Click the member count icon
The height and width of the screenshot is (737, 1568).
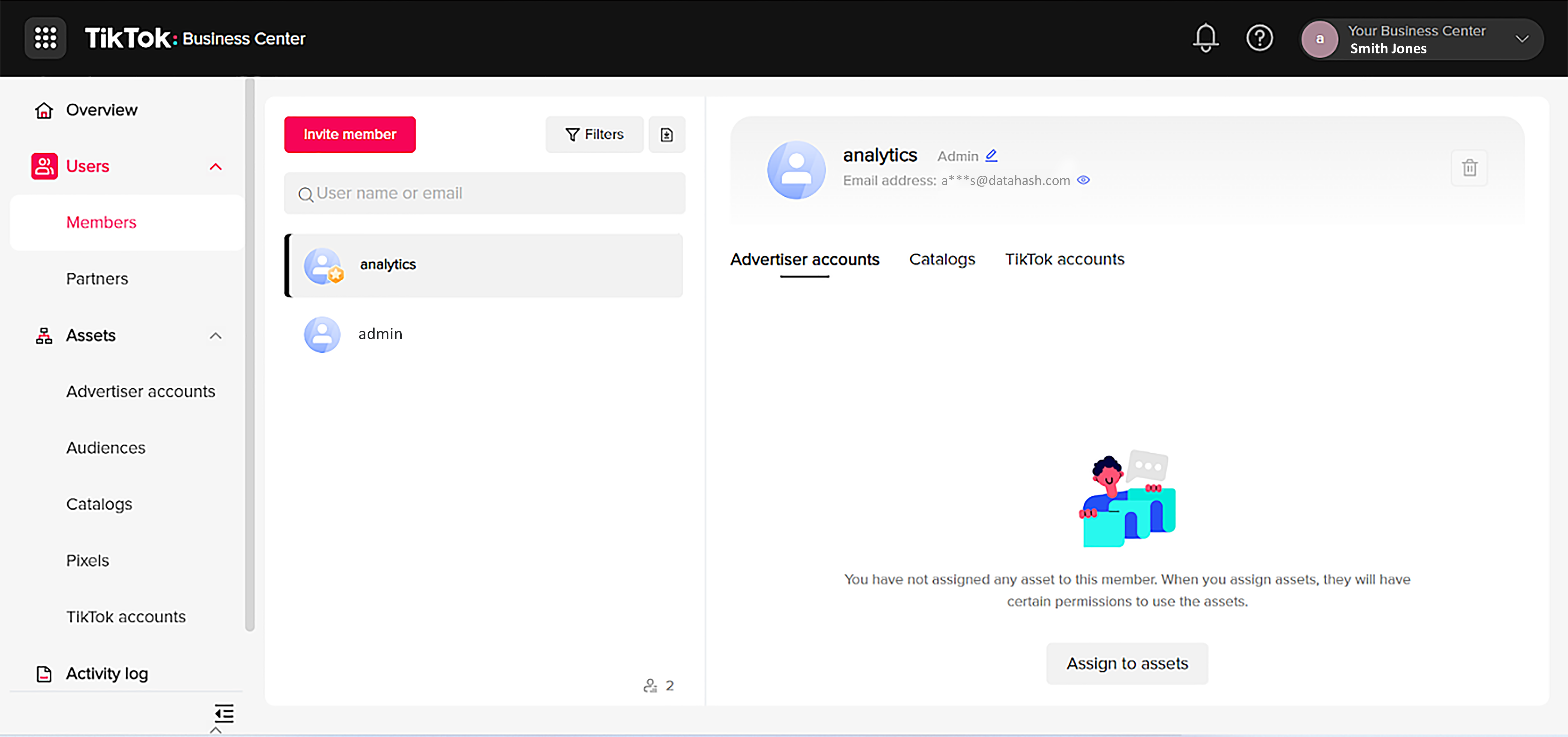pos(650,686)
